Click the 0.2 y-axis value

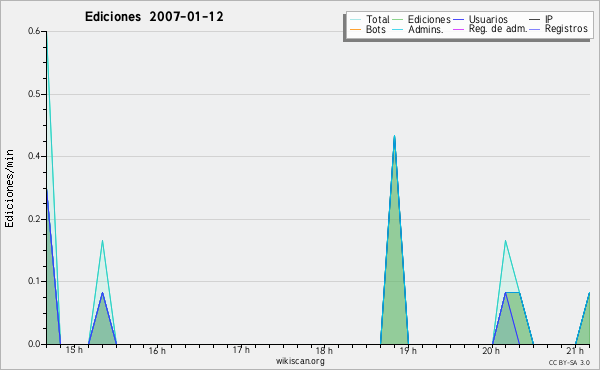tap(34, 219)
